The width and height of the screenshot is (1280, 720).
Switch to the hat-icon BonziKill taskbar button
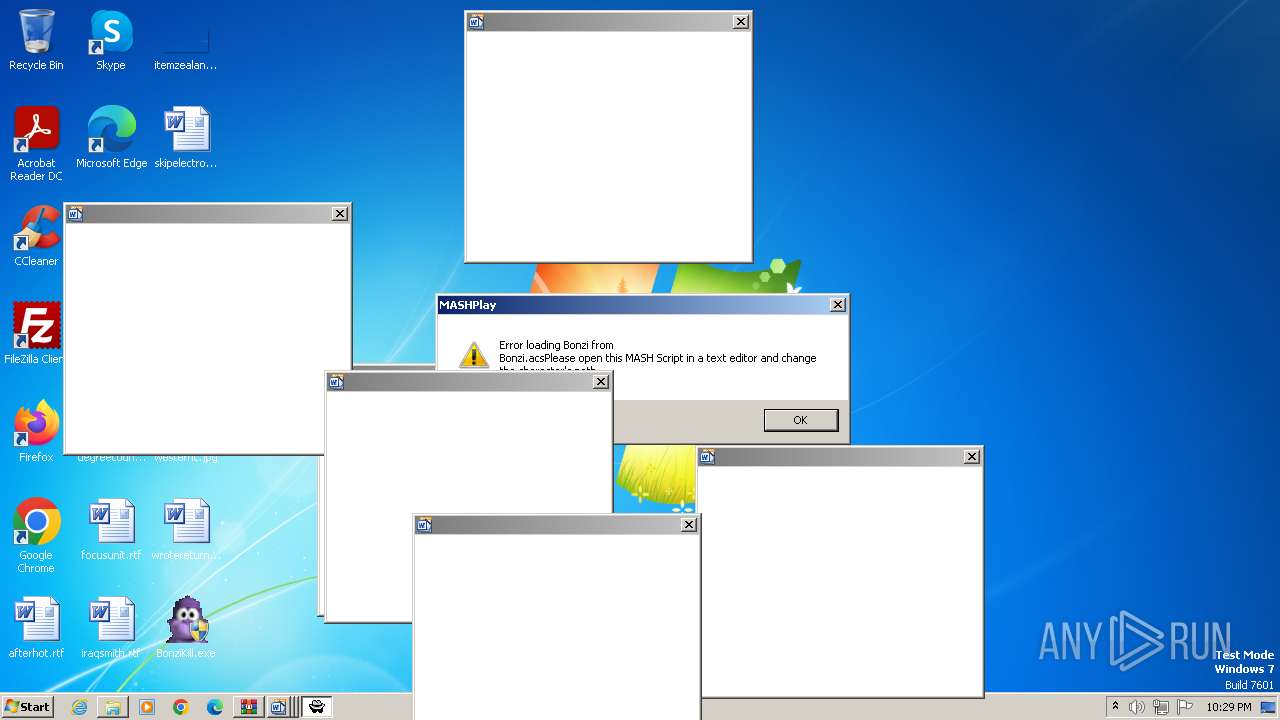[x=317, y=707]
